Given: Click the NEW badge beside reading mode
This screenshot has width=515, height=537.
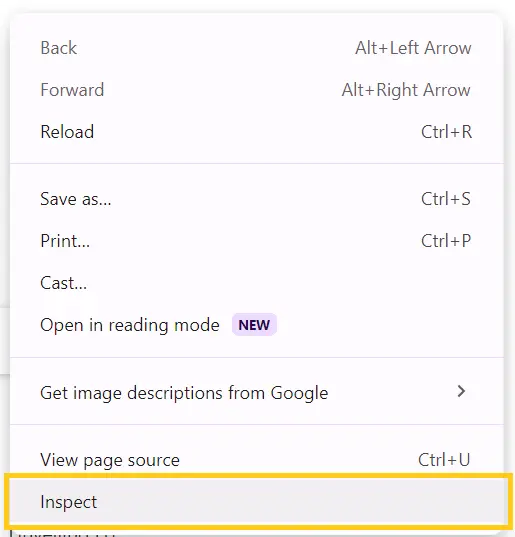Looking at the screenshot, I should 254,325.
